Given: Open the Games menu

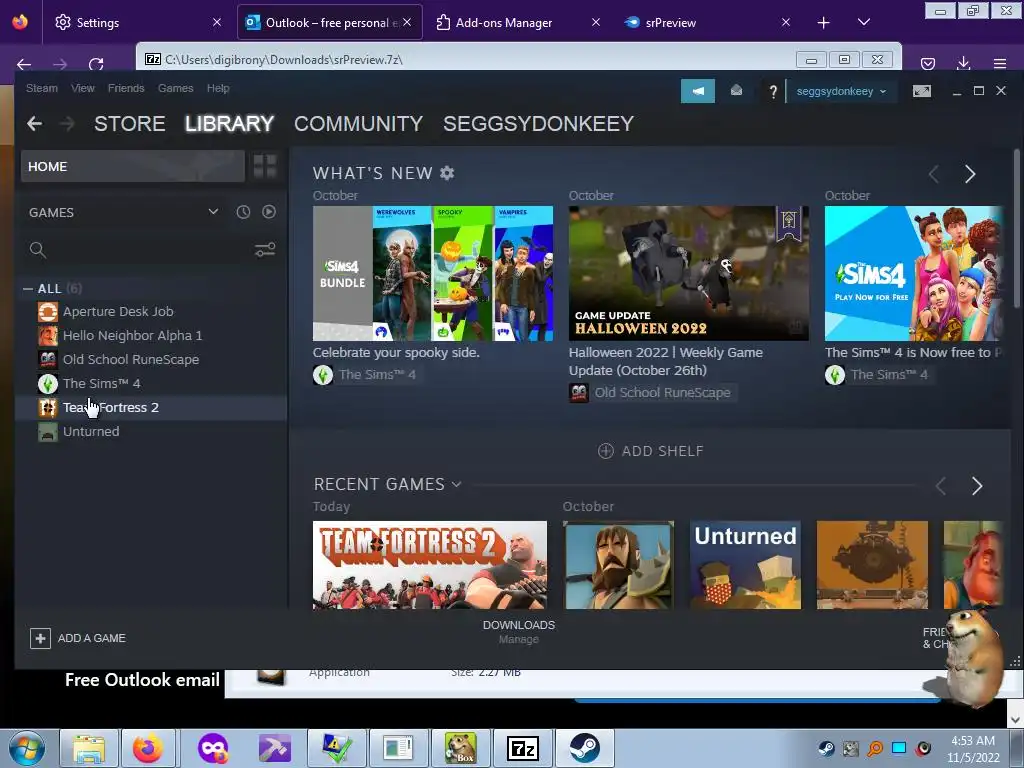Looking at the screenshot, I should [176, 88].
